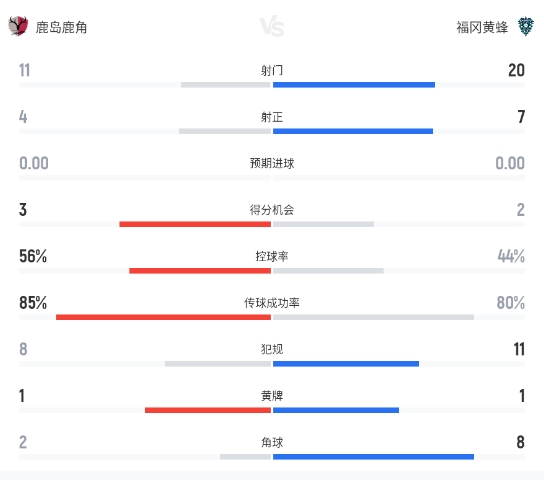This screenshot has height=492, width=544.
Task: Select the 传球成功率 stat label
Action: (x=272, y=303)
